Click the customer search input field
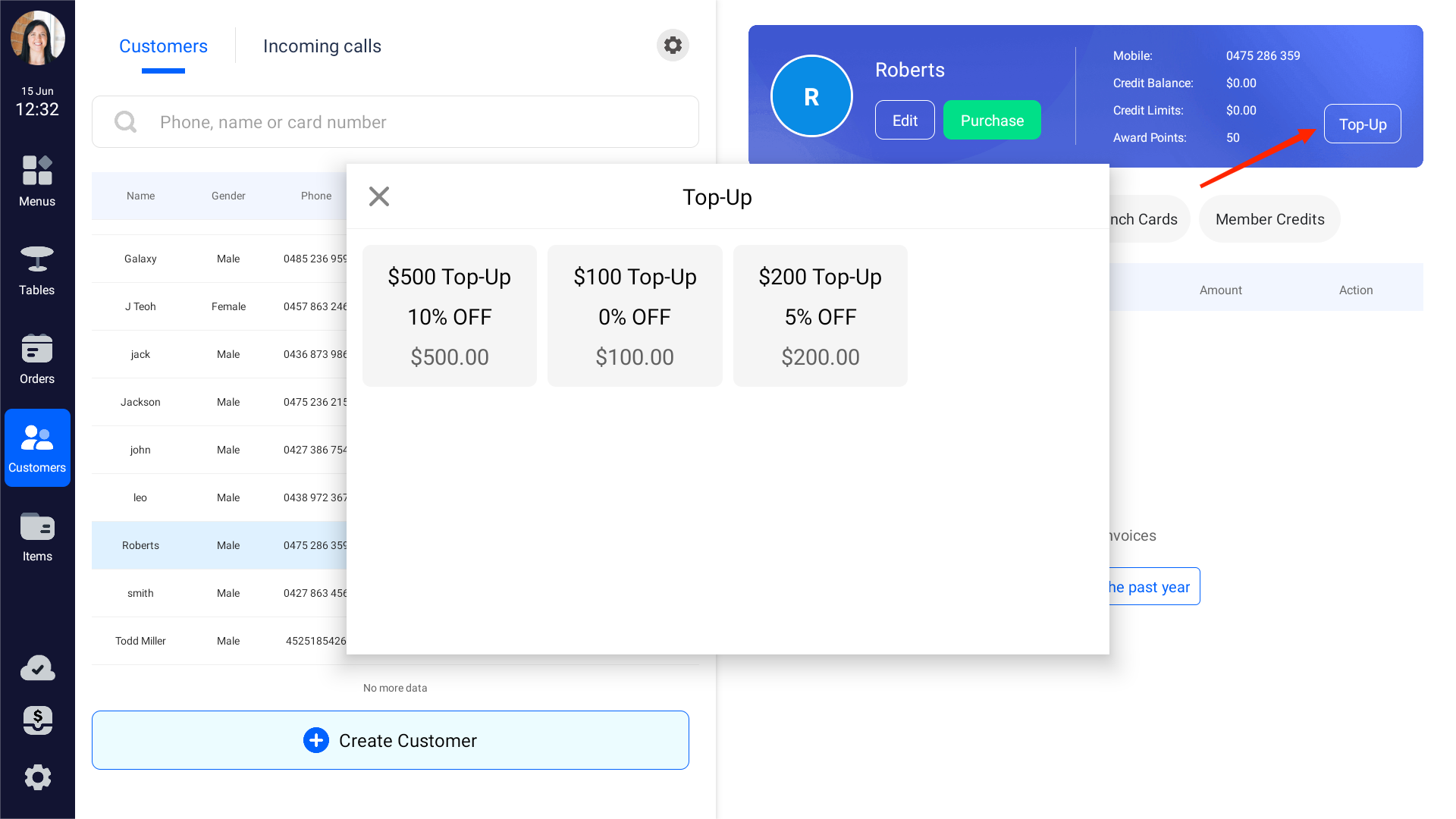This screenshot has width=1456, height=819. tap(395, 121)
